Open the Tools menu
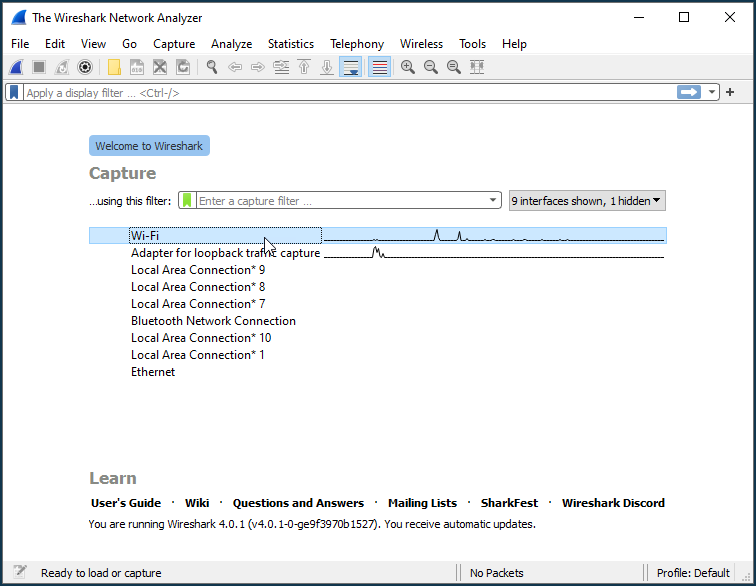 point(472,44)
